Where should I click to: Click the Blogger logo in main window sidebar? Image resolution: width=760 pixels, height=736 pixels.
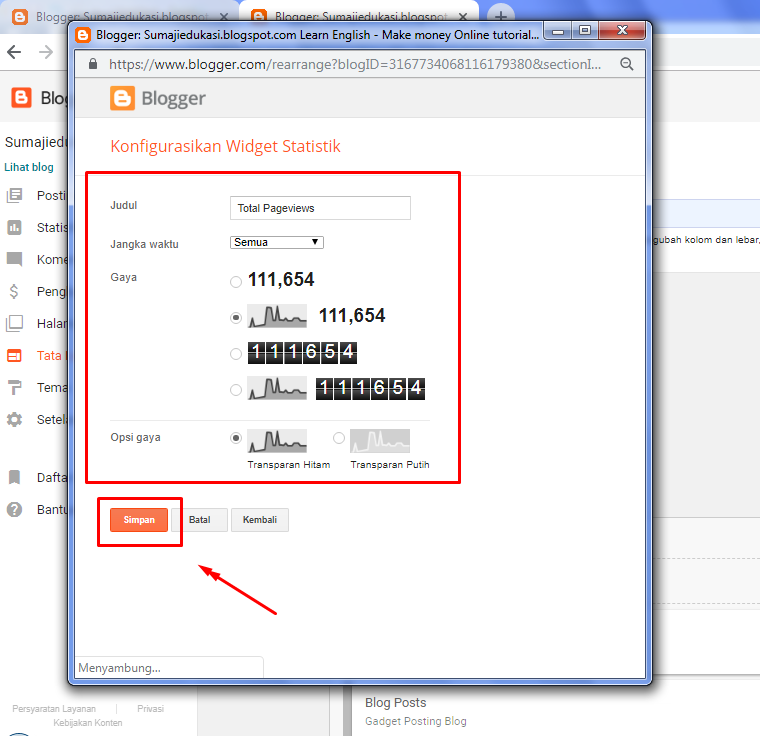[x=21, y=97]
